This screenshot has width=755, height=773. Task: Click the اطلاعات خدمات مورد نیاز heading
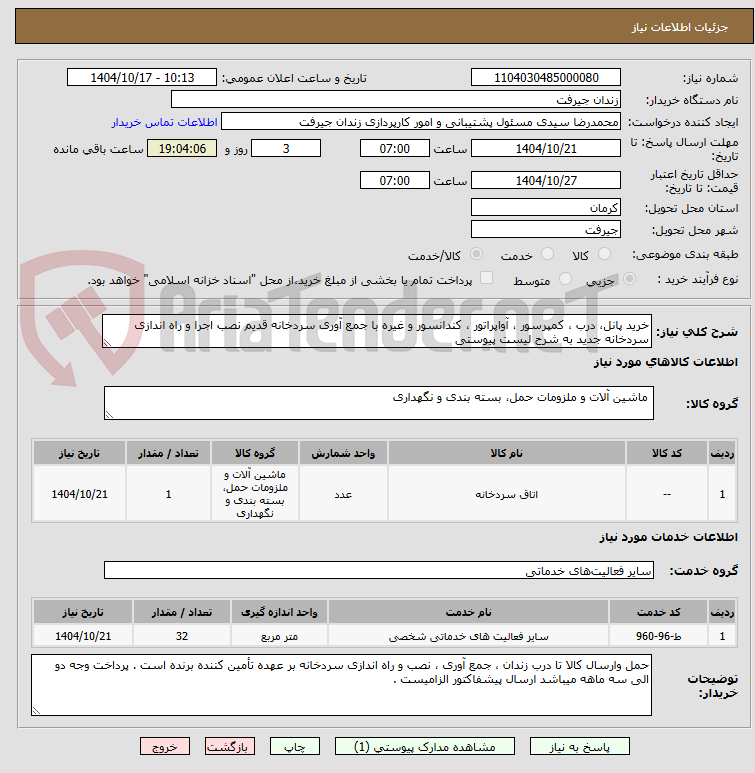pyautogui.click(x=668, y=537)
